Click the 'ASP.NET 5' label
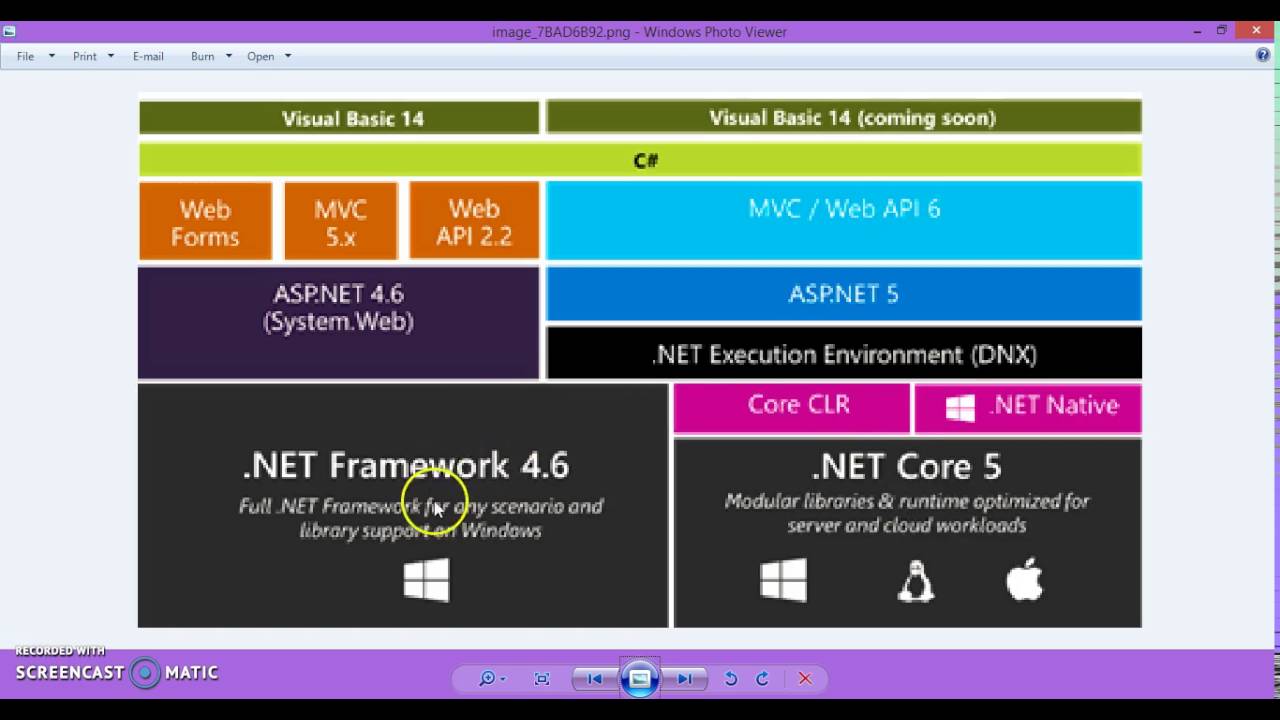Image resolution: width=1280 pixels, height=720 pixels. point(844,294)
